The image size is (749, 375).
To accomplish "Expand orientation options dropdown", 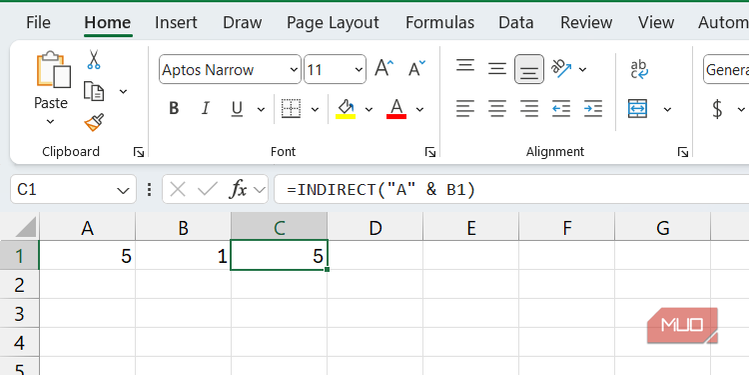I will (x=583, y=70).
